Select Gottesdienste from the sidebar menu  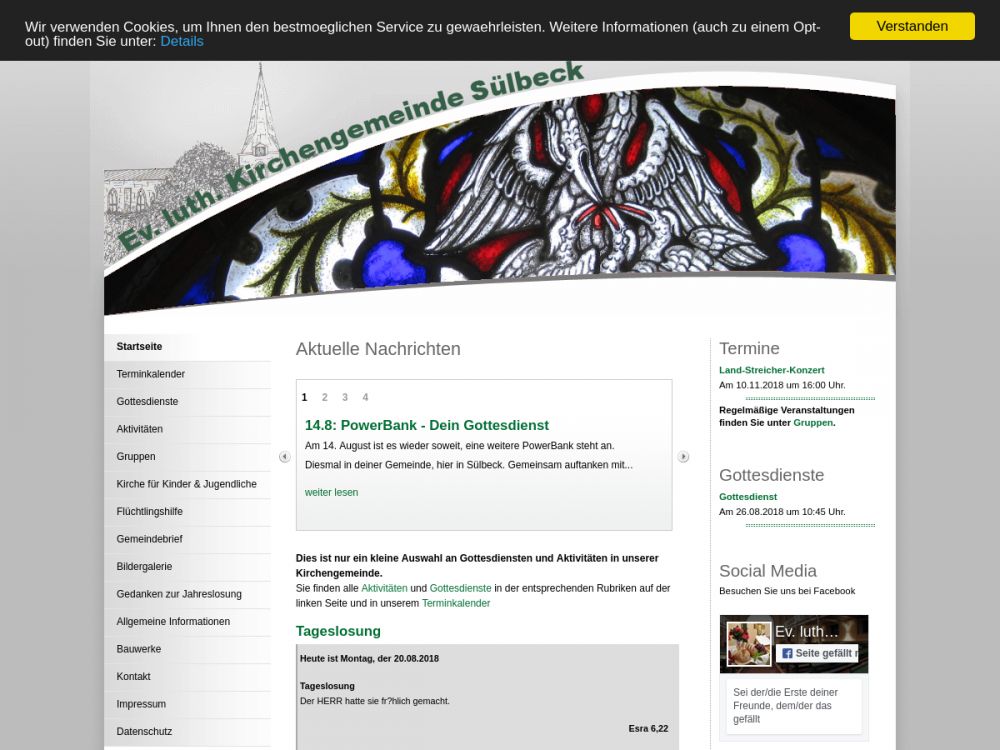pyautogui.click(x=147, y=401)
